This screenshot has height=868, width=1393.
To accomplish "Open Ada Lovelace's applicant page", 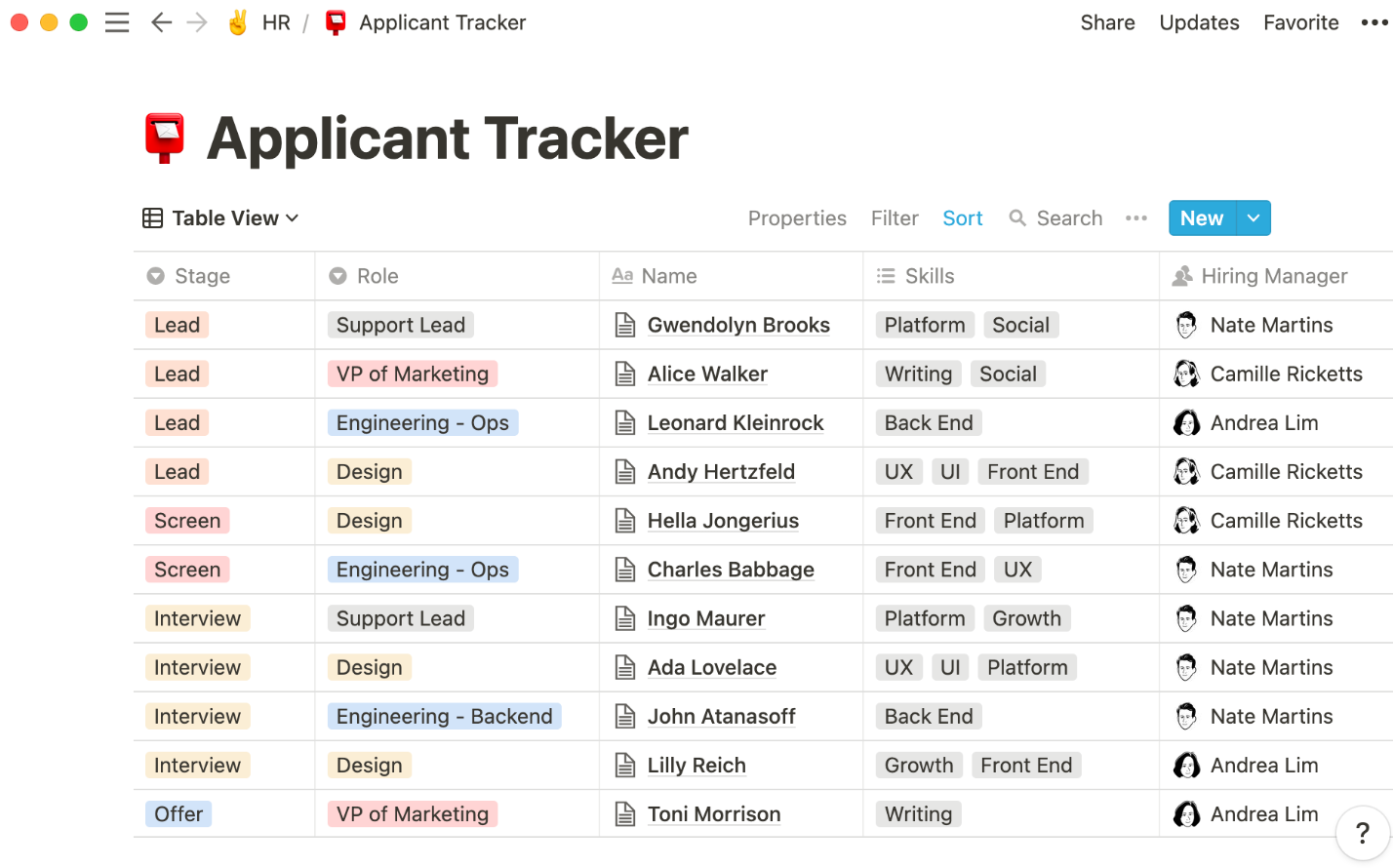I will (712, 667).
